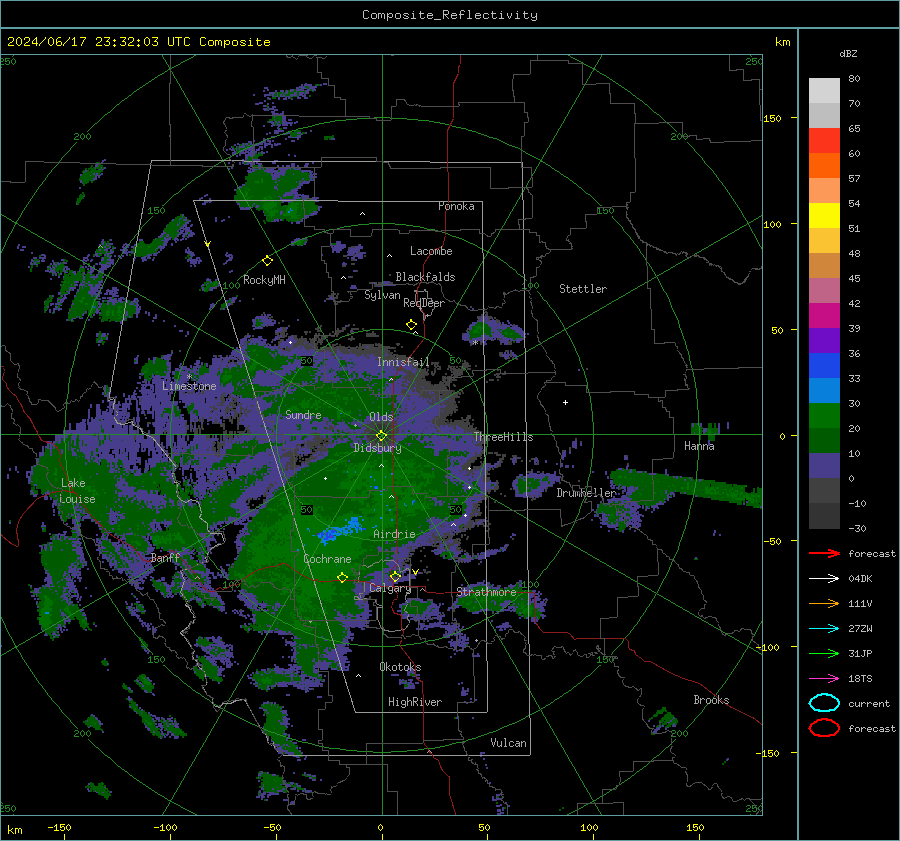
Task: Click the -150 tick on bottom axis
Action: (x=59, y=827)
